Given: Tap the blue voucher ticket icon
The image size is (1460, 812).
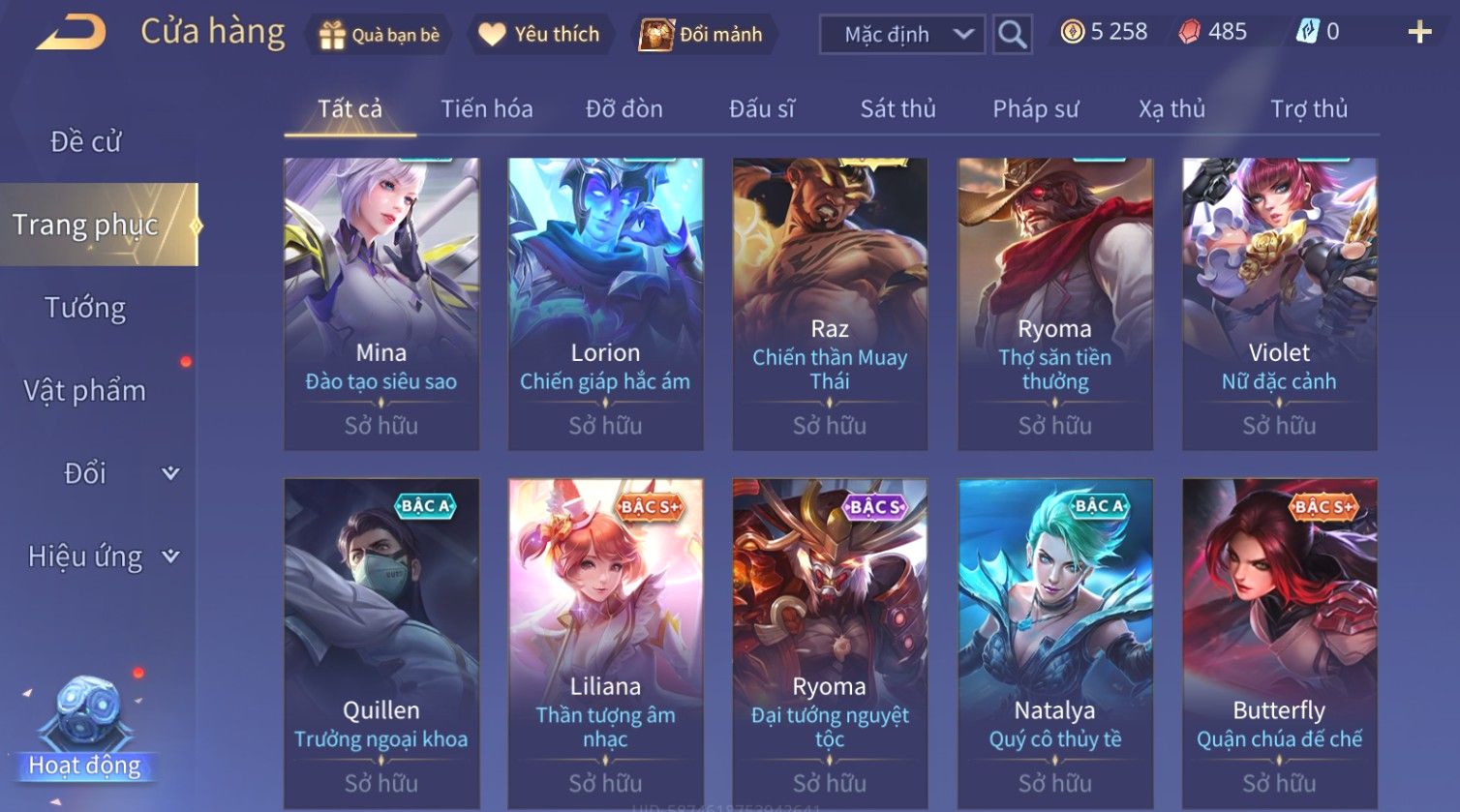Looking at the screenshot, I should [1307, 32].
